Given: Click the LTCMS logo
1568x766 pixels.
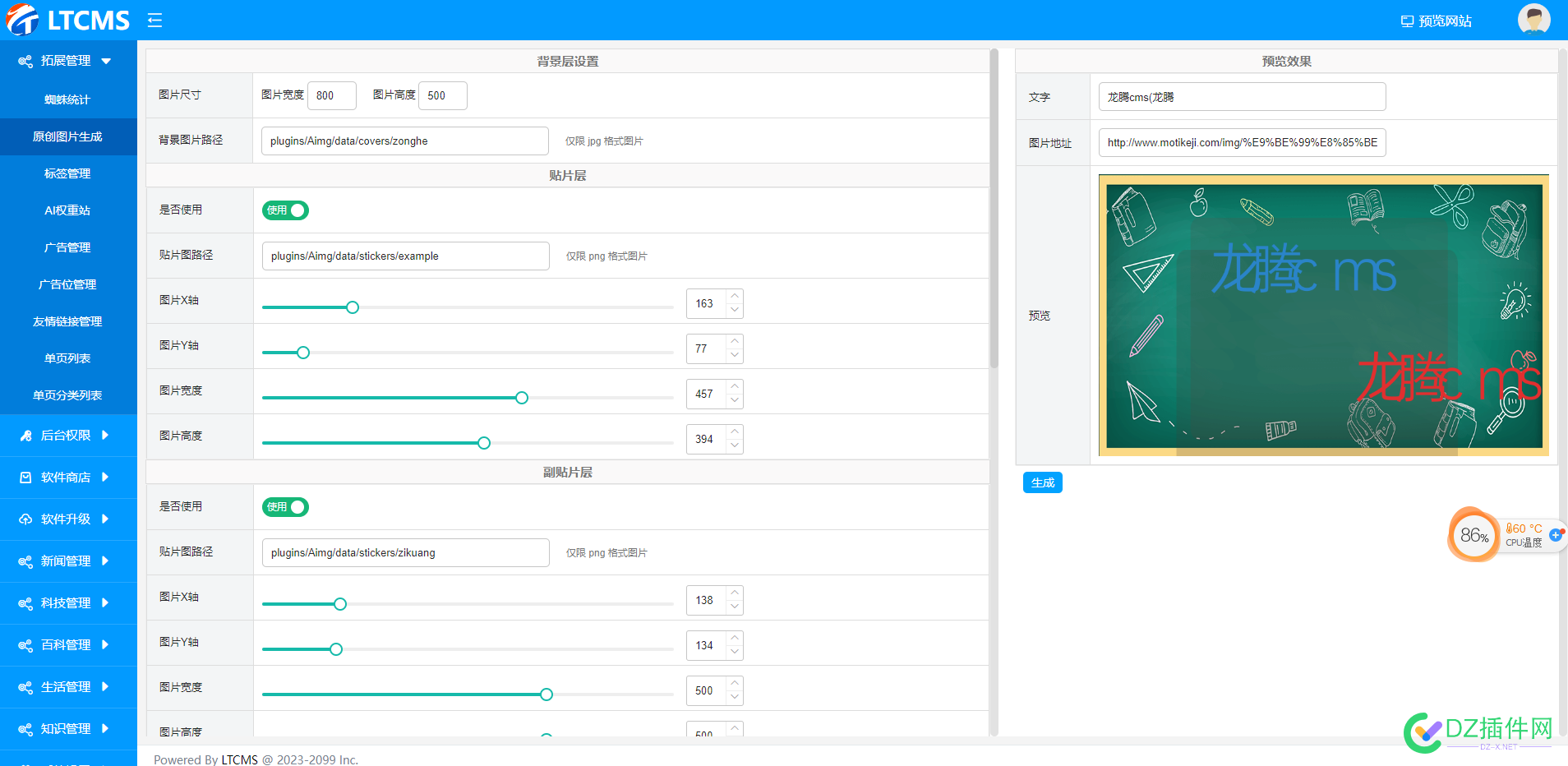Looking at the screenshot, I should (68, 20).
